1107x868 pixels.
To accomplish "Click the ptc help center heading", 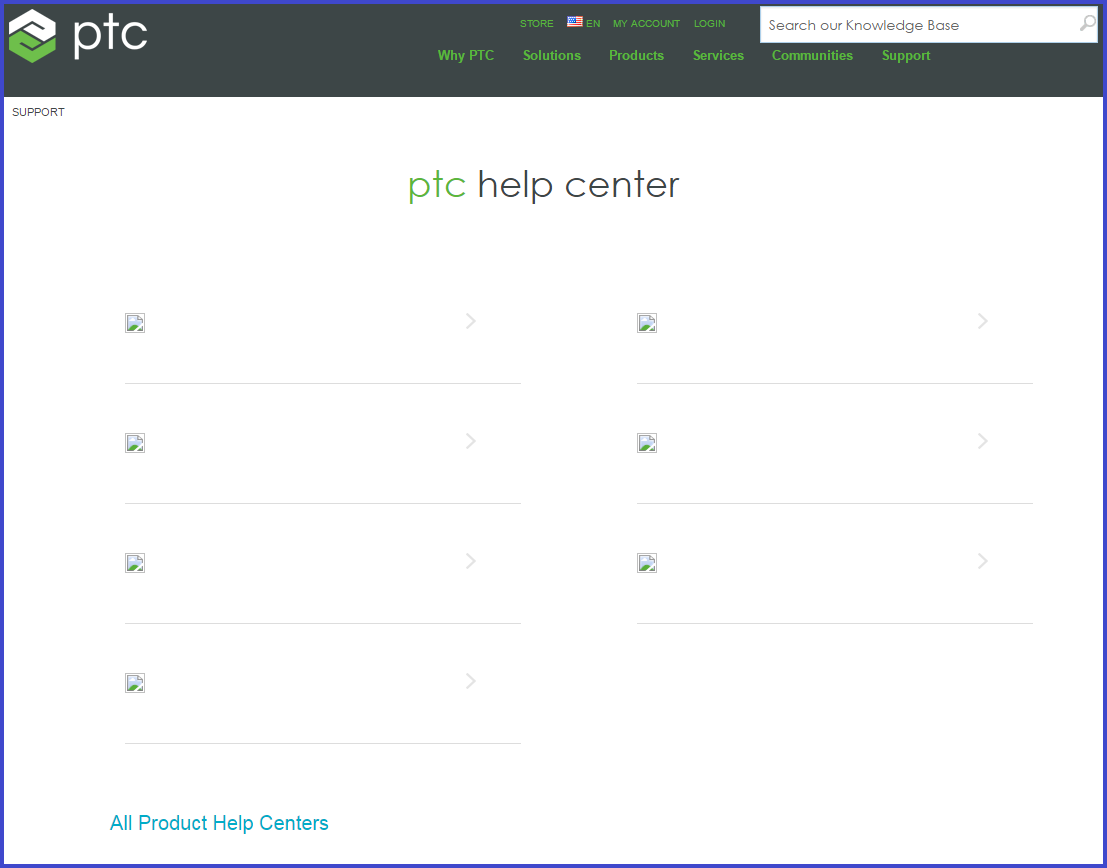I will pyautogui.click(x=544, y=185).
